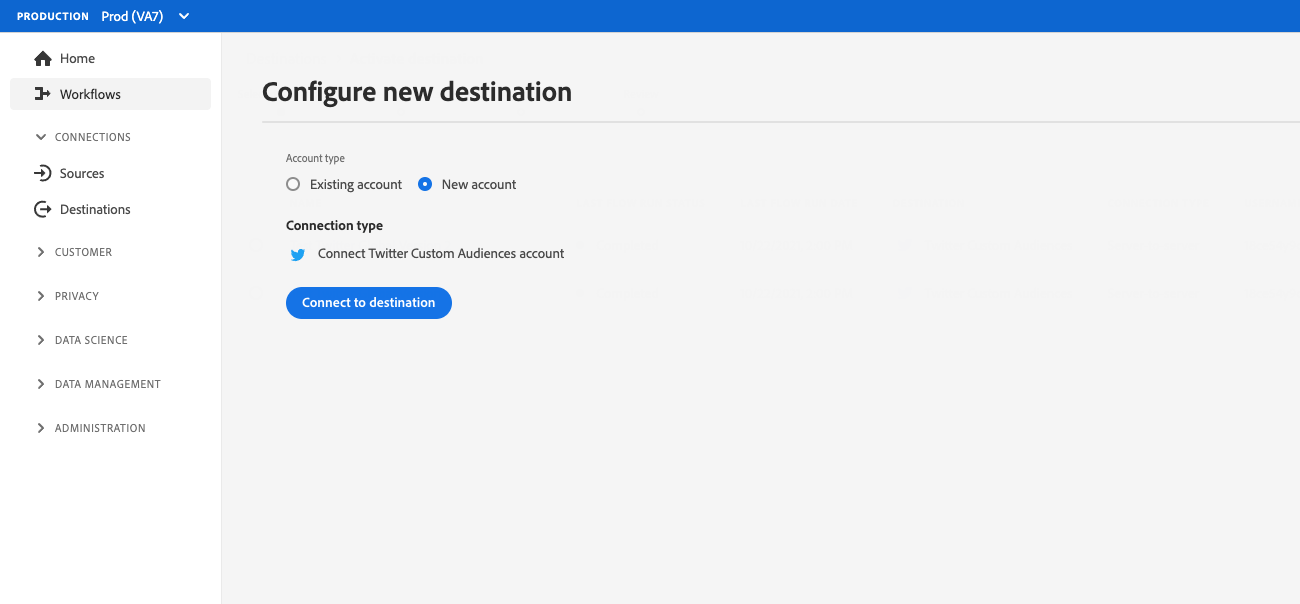The image size is (1300, 604).
Task: Navigate to Destinations in the sidebar
Action: click(95, 209)
